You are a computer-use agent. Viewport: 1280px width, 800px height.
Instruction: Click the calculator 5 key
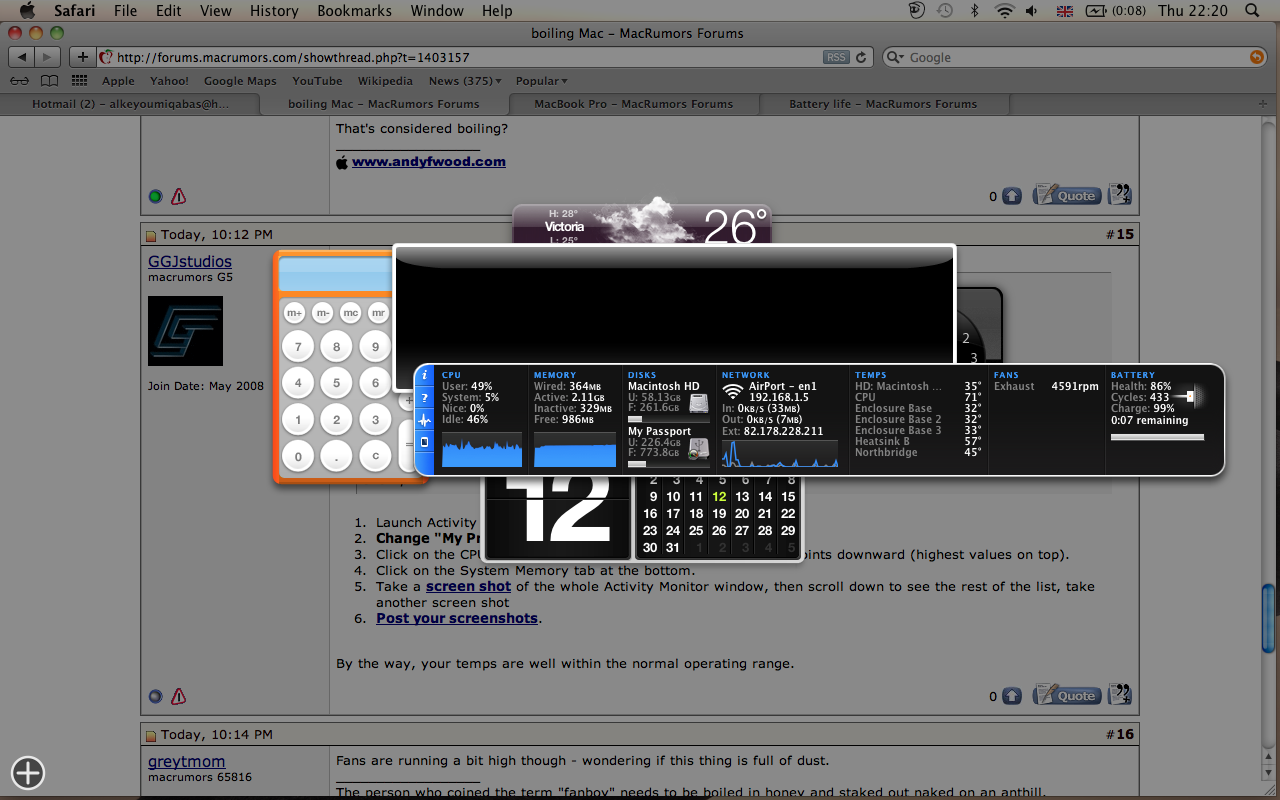click(337, 383)
